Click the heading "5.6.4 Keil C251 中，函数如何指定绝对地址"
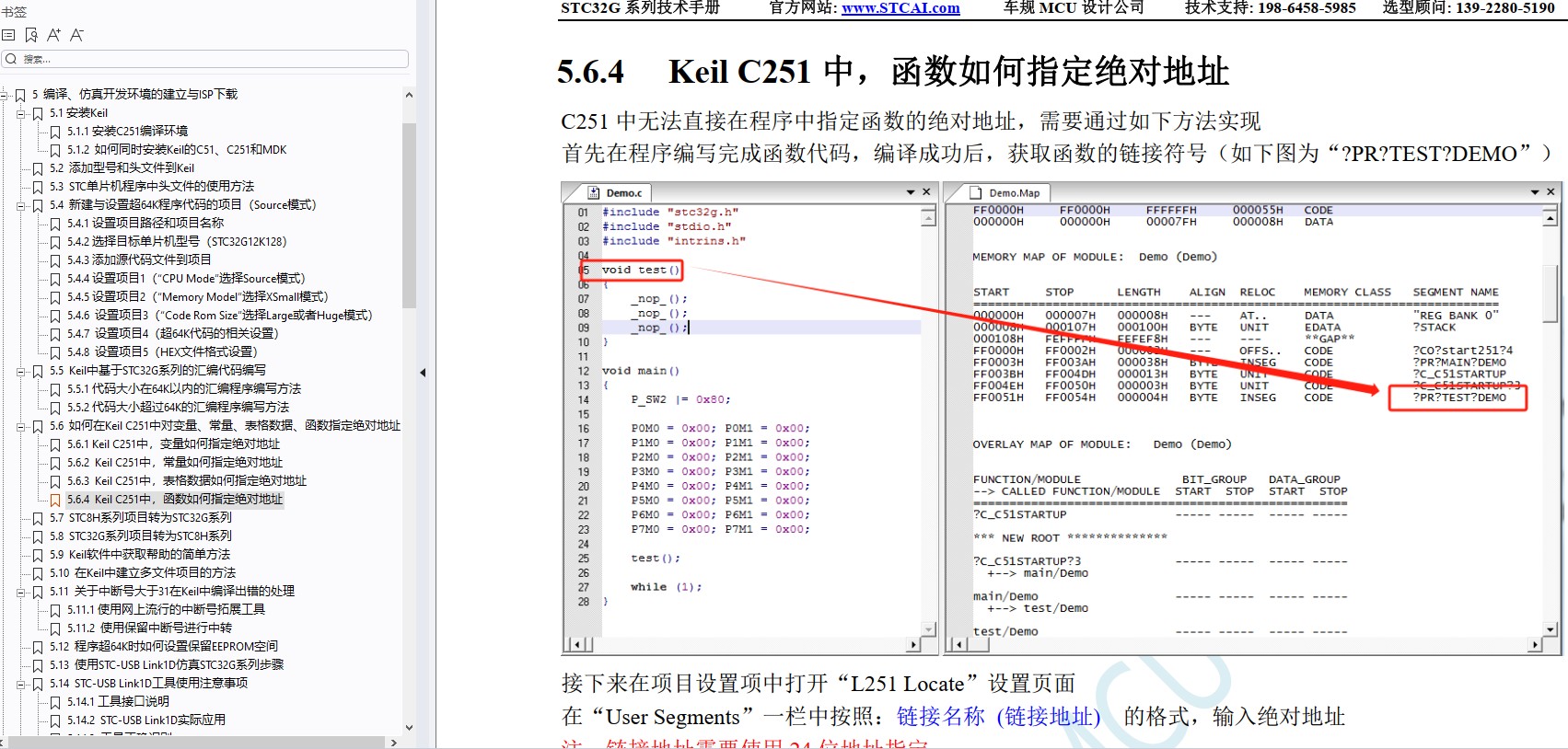This screenshot has height=749, width=1568. (x=893, y=72)
